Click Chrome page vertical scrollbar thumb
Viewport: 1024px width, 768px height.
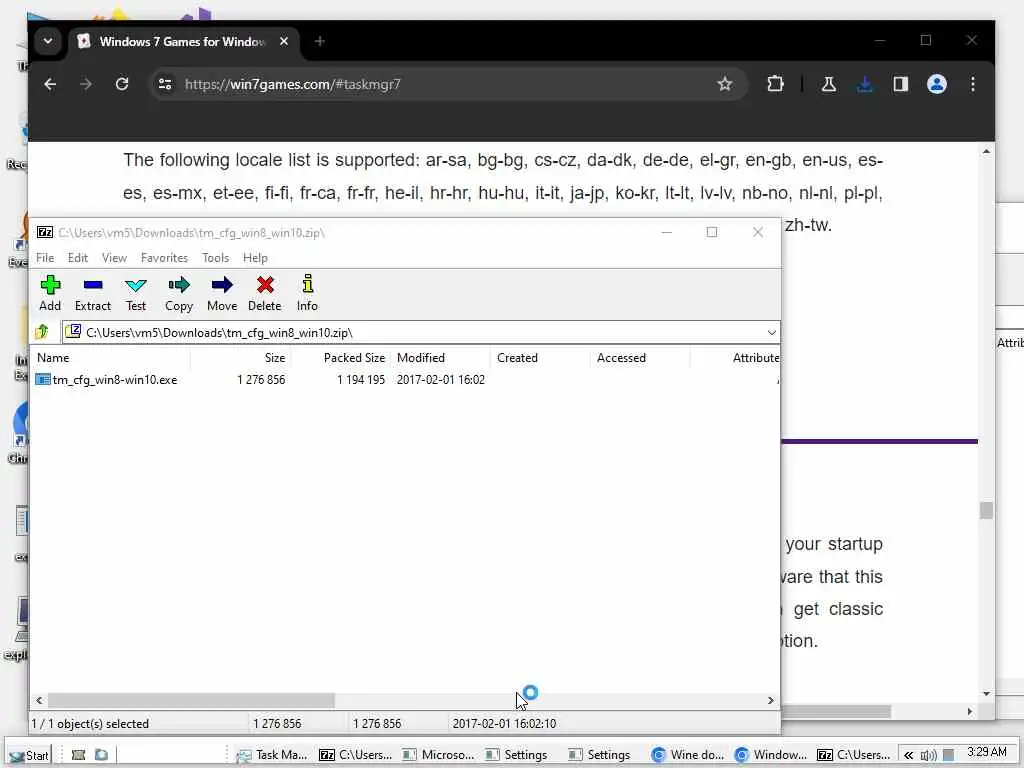click(986, 510)
